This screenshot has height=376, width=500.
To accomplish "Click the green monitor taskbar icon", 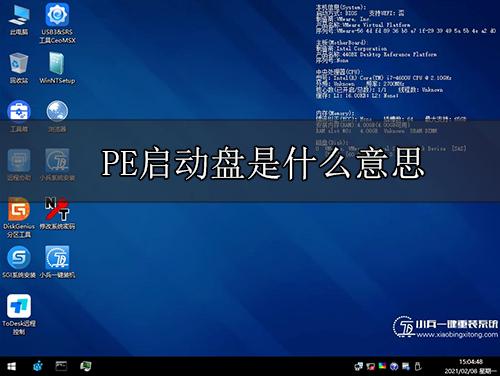I will [x=86, y=366].
